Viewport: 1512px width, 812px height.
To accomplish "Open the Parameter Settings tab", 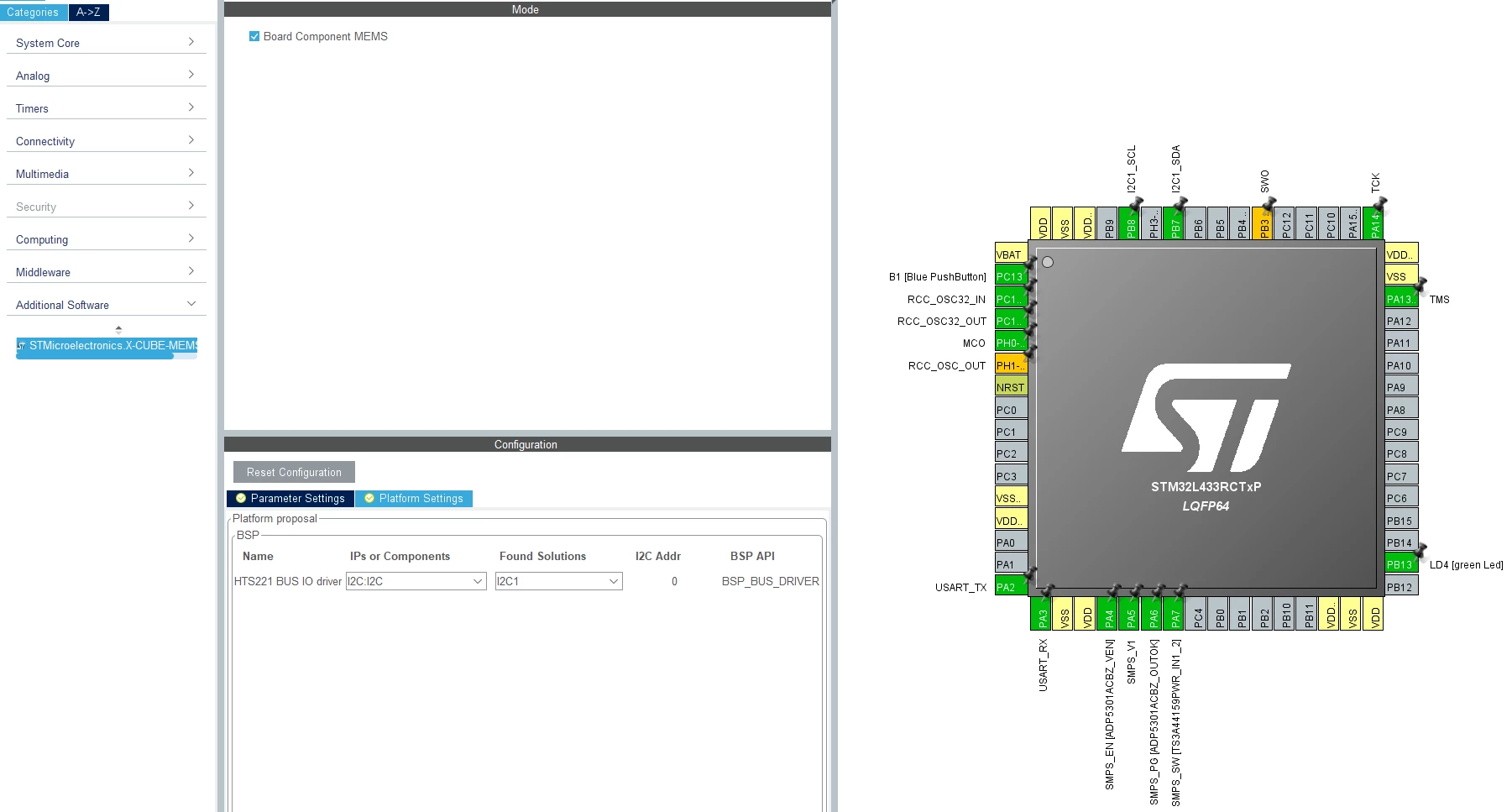I will tap(290, 499).
